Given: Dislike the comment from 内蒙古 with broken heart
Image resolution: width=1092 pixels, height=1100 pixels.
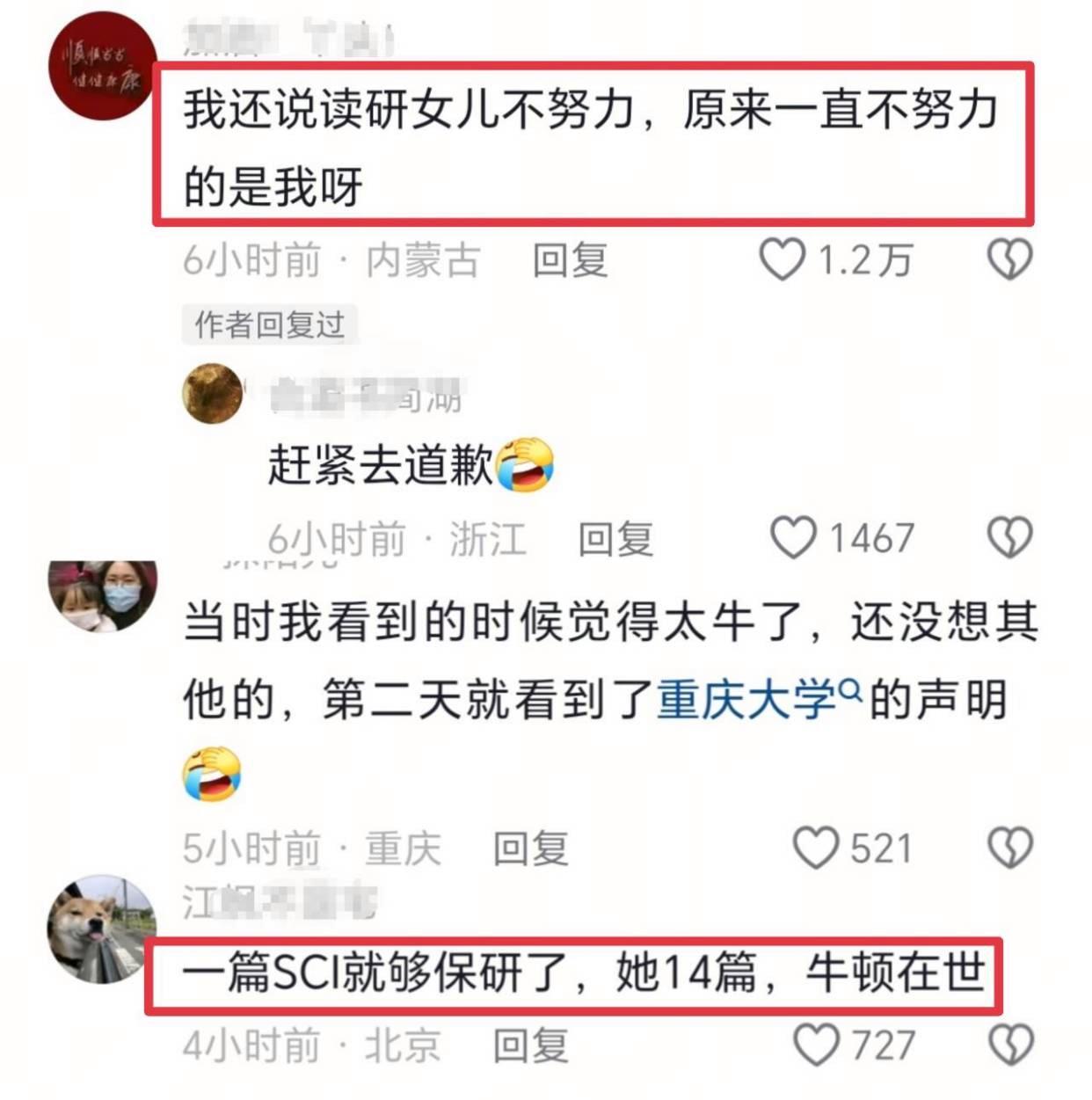Looking at the screenshot, I should (x=1008, y=260).
